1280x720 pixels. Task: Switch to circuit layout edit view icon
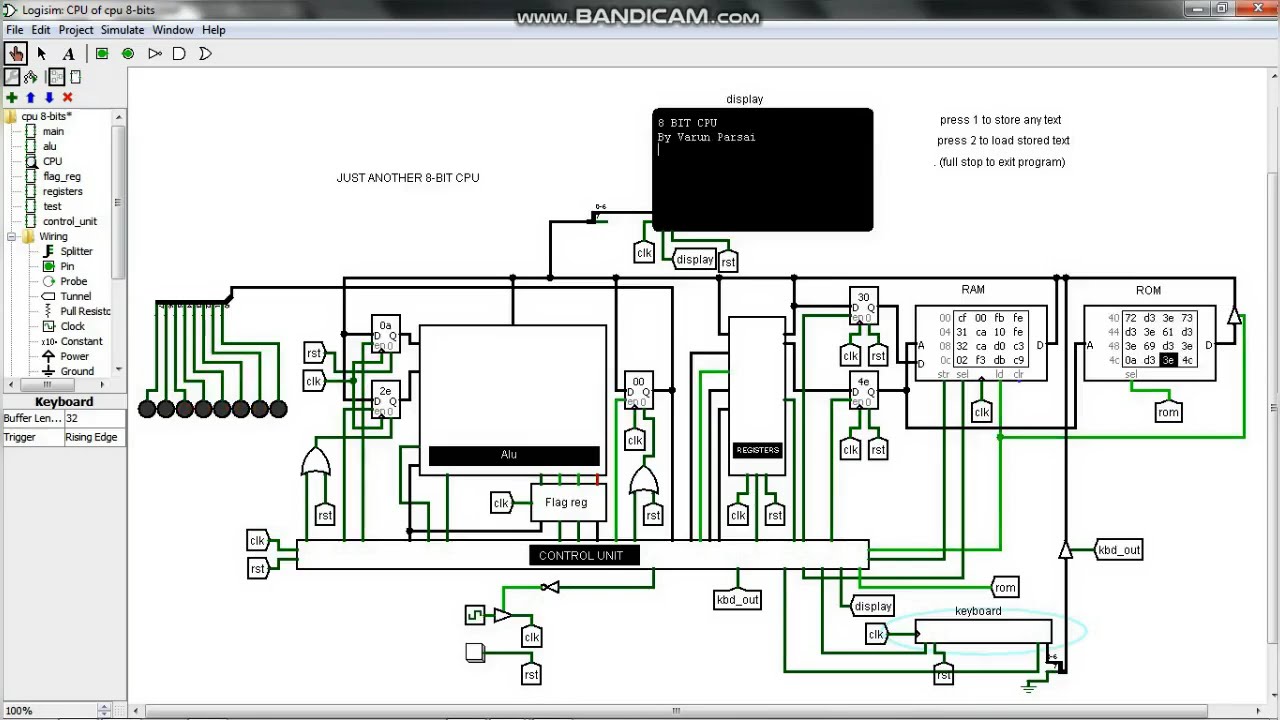56,77
